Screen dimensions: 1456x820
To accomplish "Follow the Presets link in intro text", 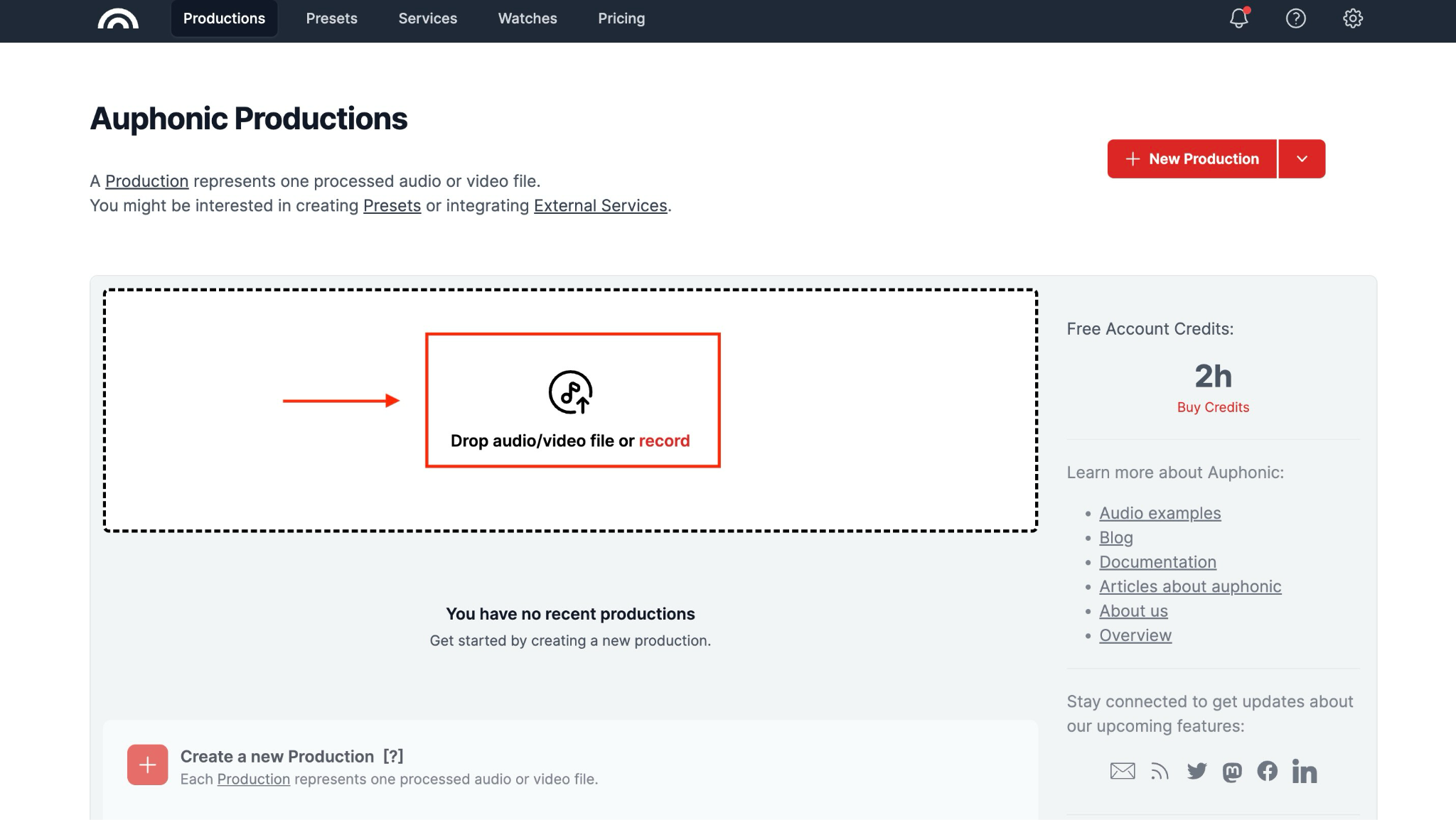I will click(x=392, y=205).
